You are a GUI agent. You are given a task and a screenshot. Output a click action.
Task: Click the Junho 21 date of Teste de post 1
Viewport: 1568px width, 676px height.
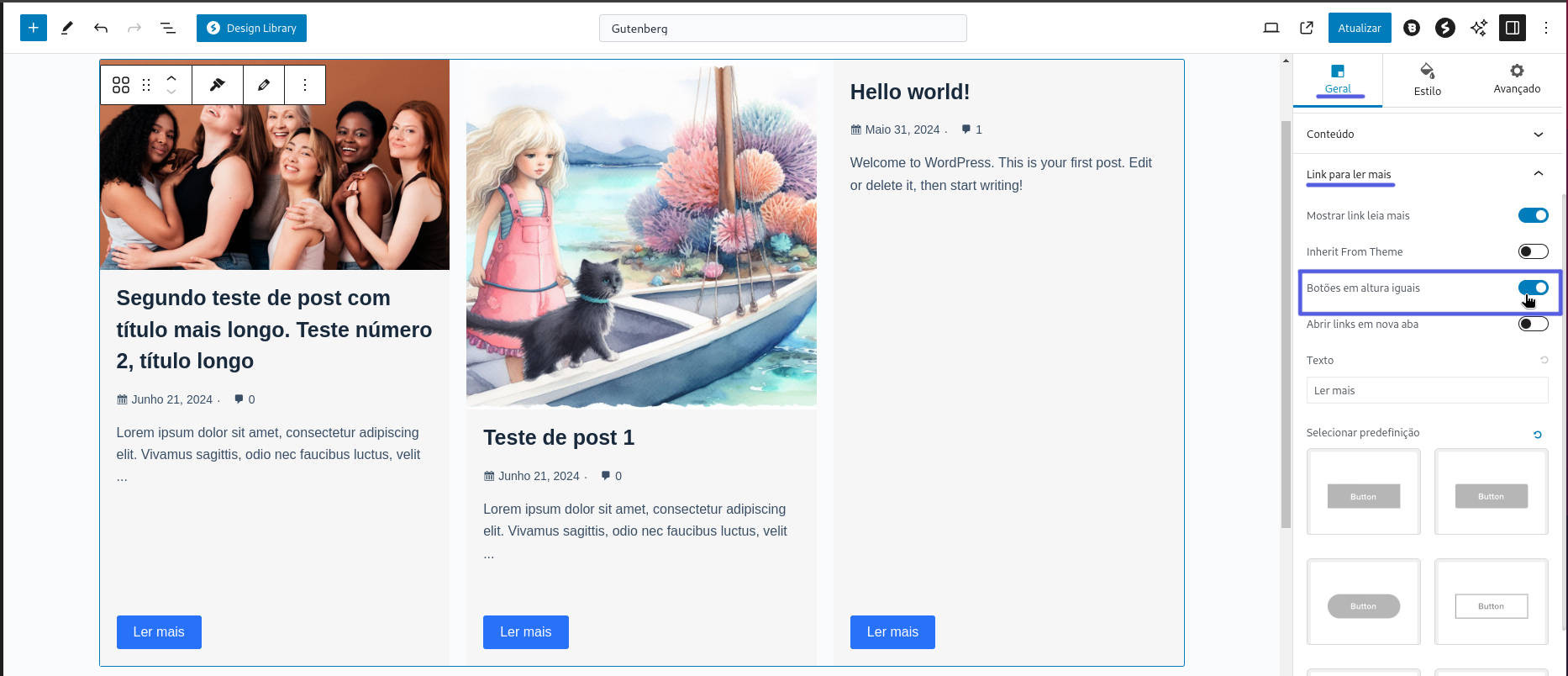[539, 476]
